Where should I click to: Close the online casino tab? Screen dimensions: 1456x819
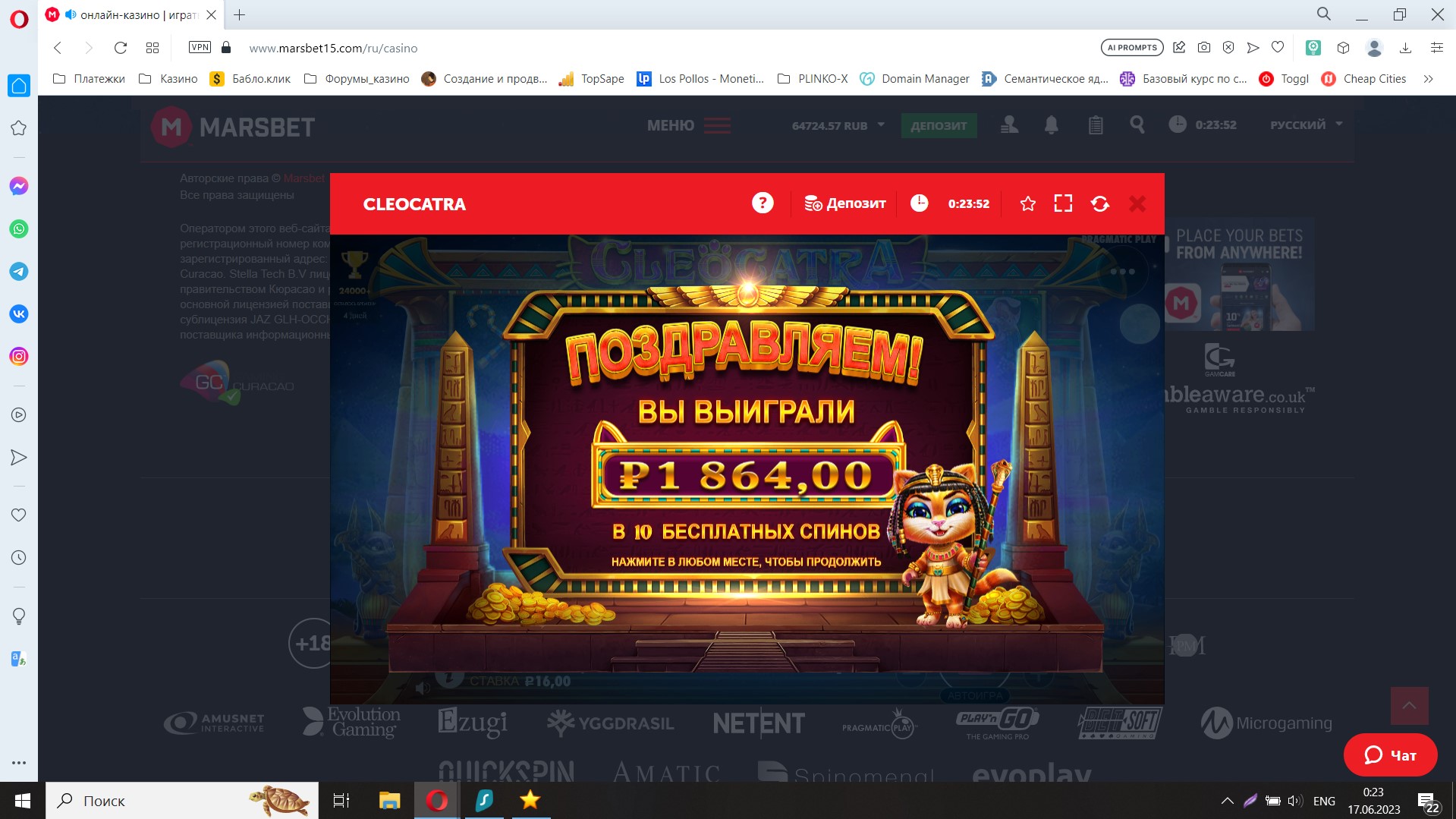click(212, 14)
